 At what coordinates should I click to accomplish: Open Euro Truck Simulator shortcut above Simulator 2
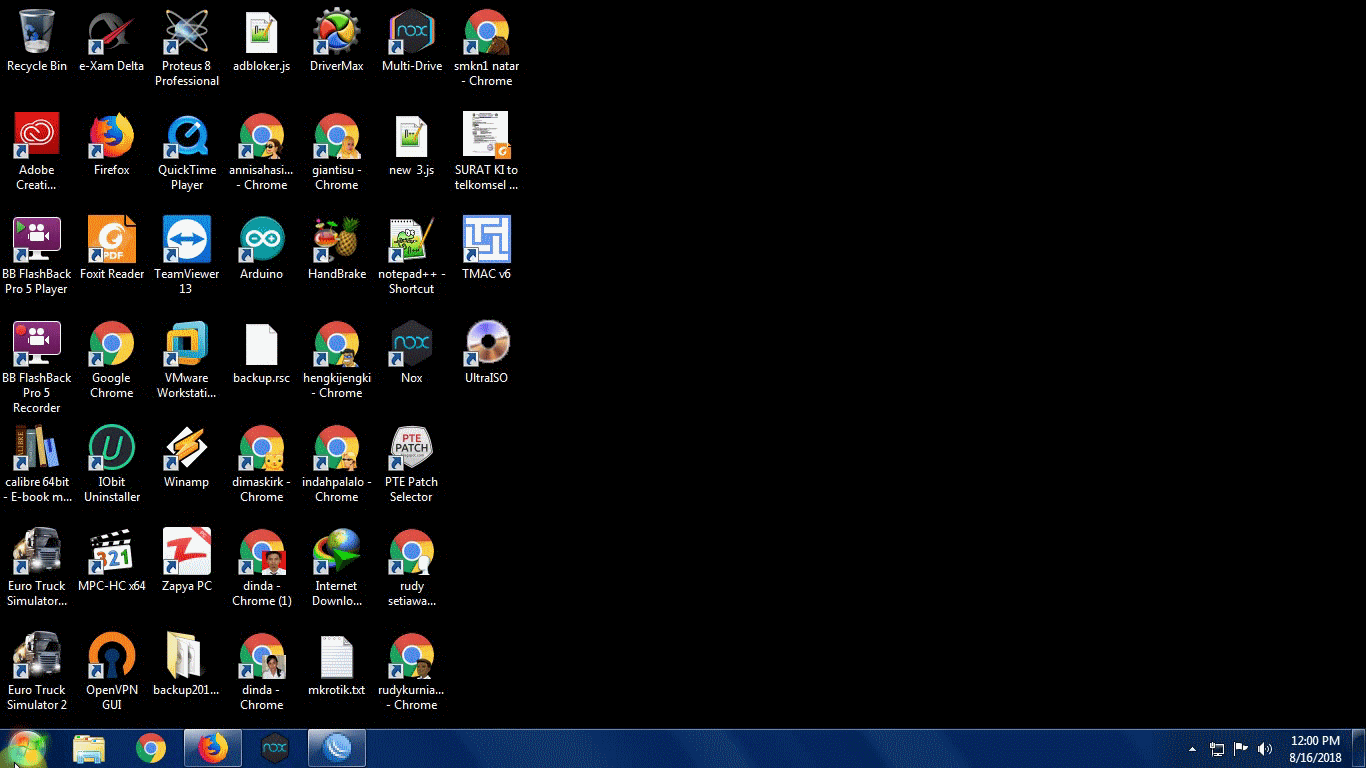[x=37, y=568]
